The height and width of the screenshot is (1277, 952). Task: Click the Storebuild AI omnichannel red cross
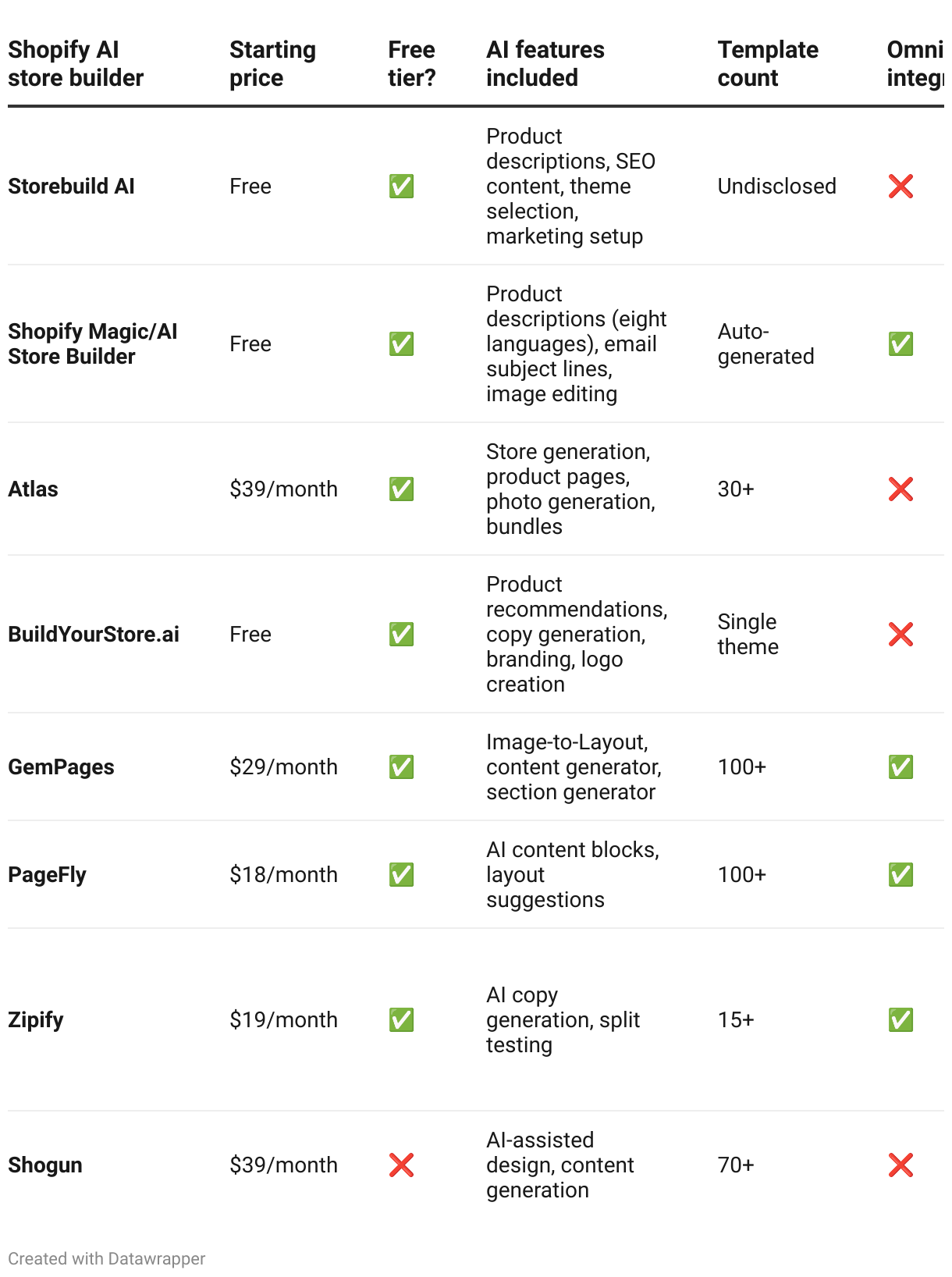[x=900, y=187]
